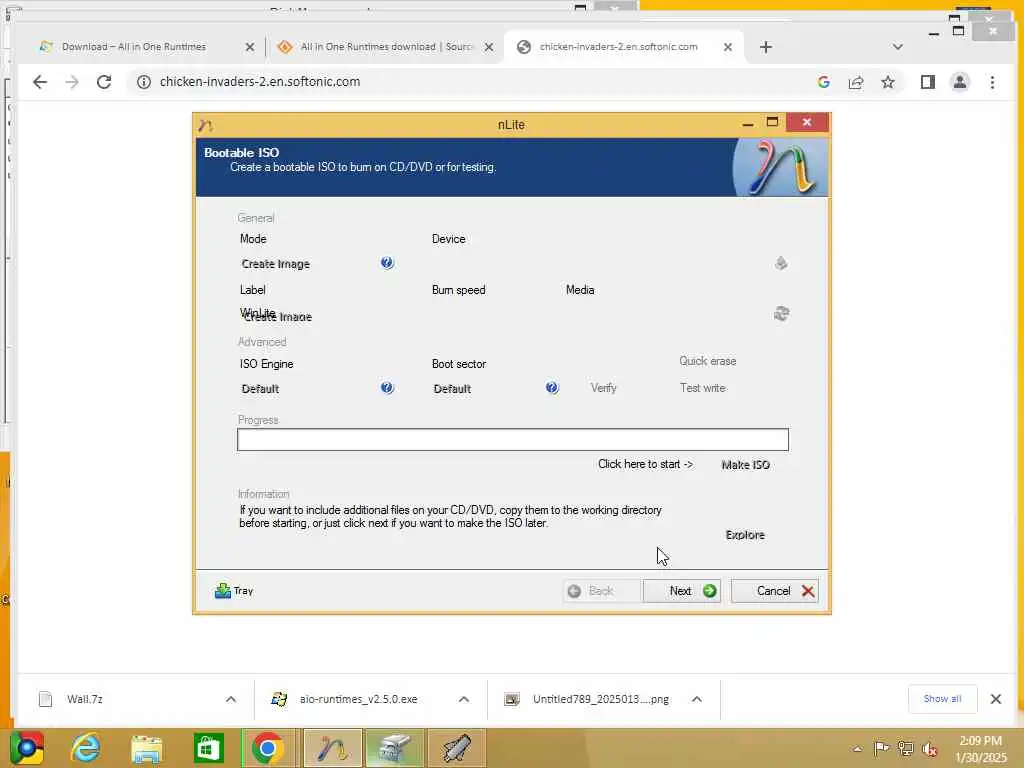This screenshot has width=1024, height=768.
Task: Click the nLite progress bar
Action: [x=513, y=440]
